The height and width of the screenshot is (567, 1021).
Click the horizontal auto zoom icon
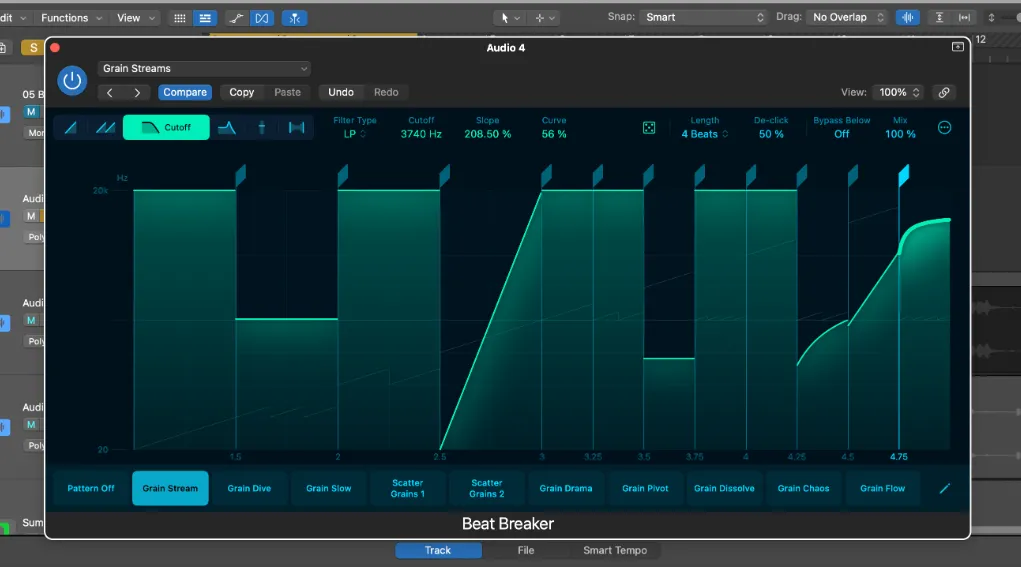pyautogui.click(x=964, y=18)
